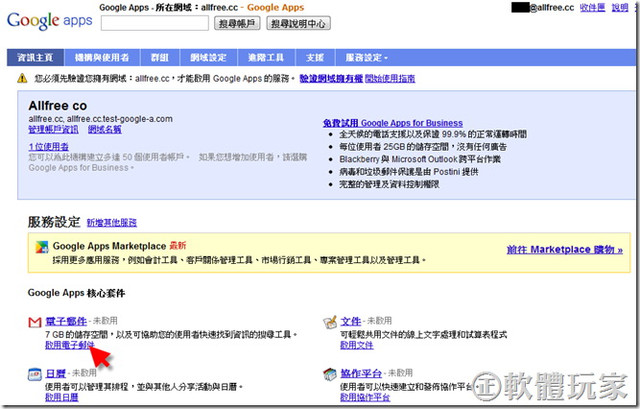Focus the account search text field
This screenshot has height=409, width=640.
point(155,23)
